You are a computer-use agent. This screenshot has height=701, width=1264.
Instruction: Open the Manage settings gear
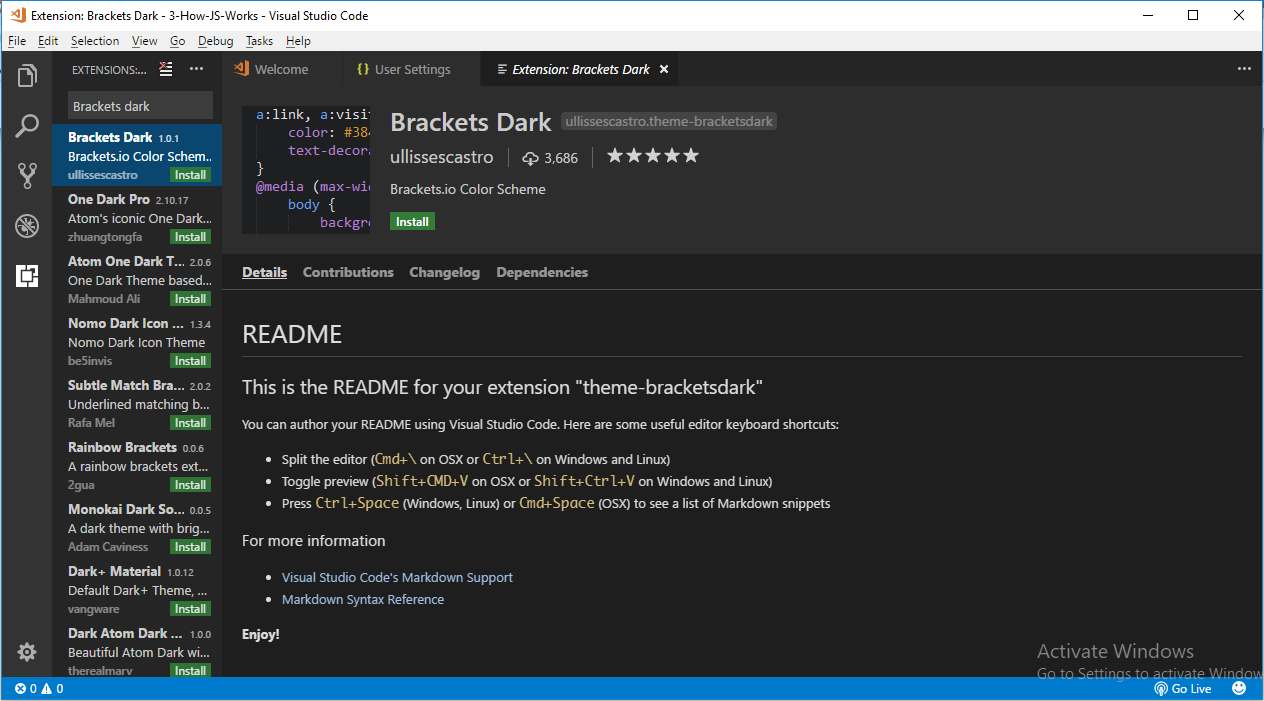[26, 651]
